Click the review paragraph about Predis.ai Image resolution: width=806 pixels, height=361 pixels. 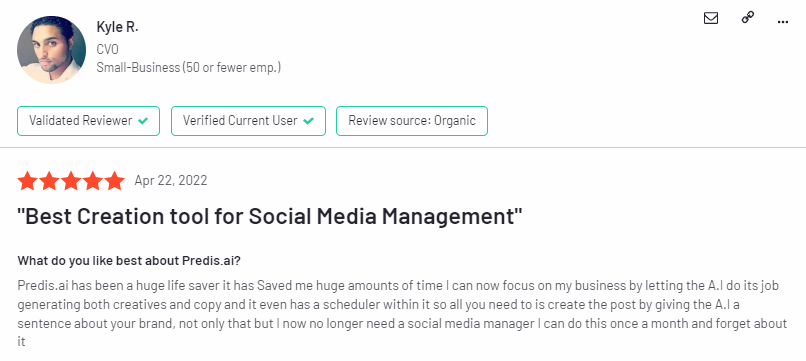[402, 314]
